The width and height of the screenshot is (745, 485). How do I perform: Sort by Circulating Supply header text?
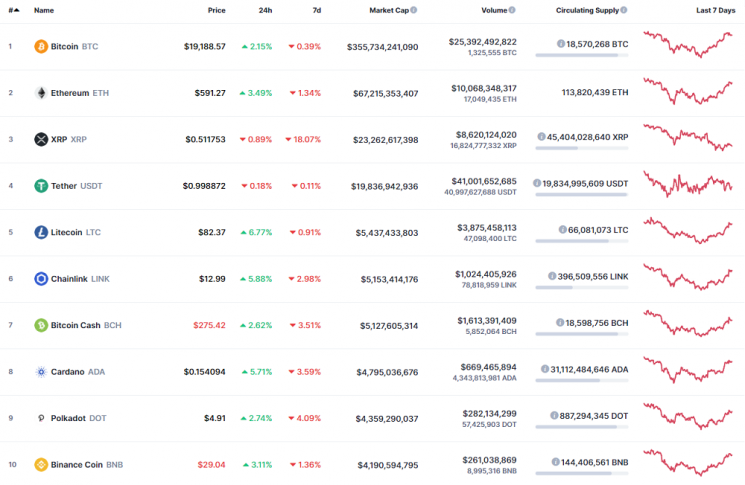pyautogui.click(x=587, y=10)
